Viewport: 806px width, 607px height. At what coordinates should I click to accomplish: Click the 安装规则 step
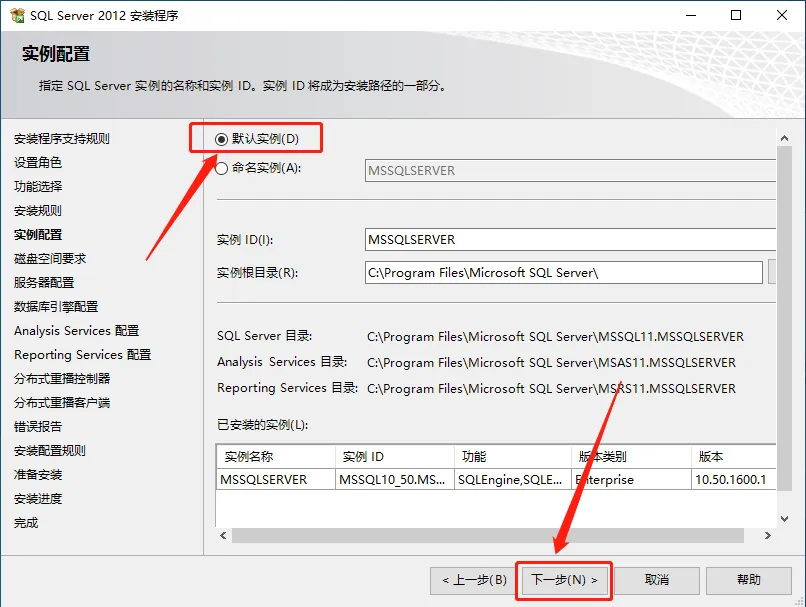(x=38, y=211)
